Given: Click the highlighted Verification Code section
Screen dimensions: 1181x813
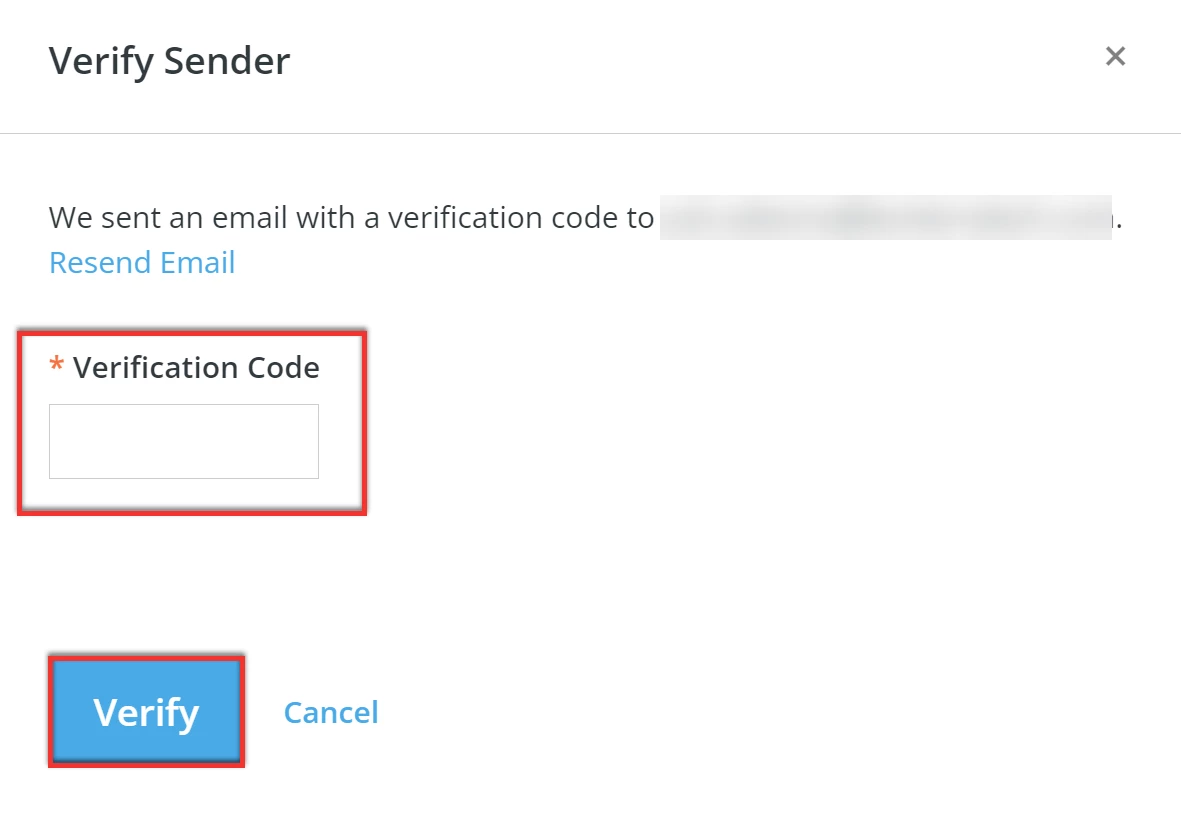Looking at the screenshot, I should click(x=191, y=421).
